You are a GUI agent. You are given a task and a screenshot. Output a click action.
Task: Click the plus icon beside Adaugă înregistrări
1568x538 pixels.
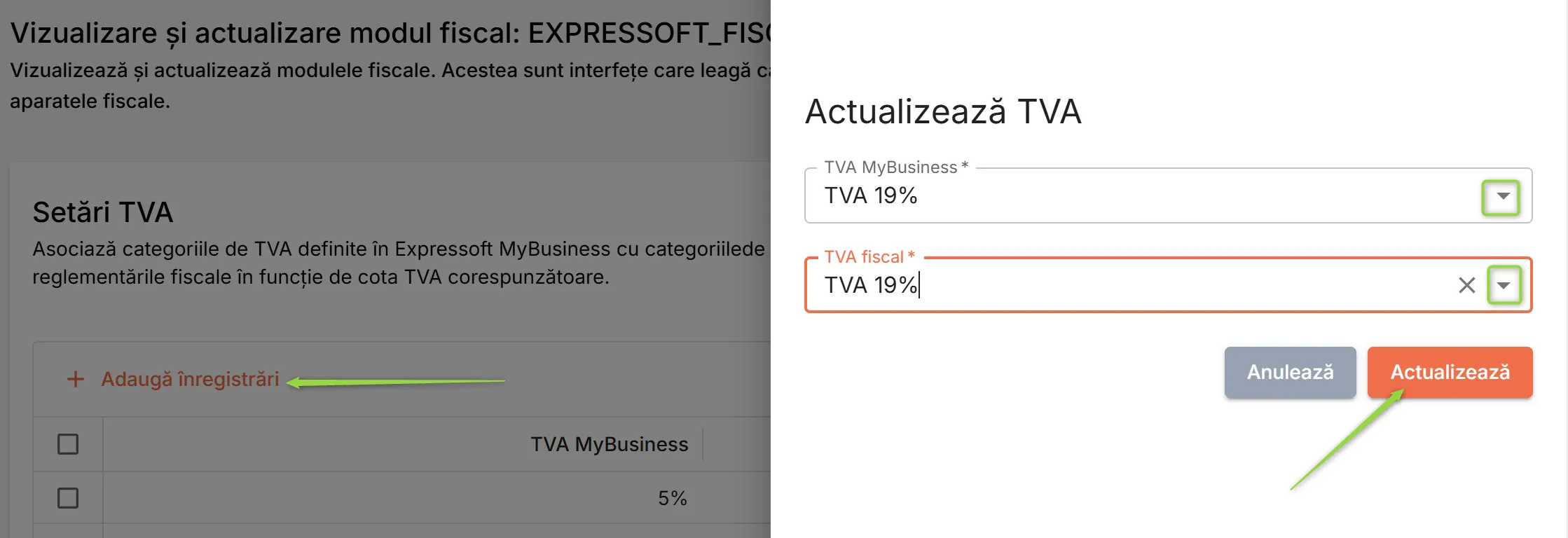75,380
